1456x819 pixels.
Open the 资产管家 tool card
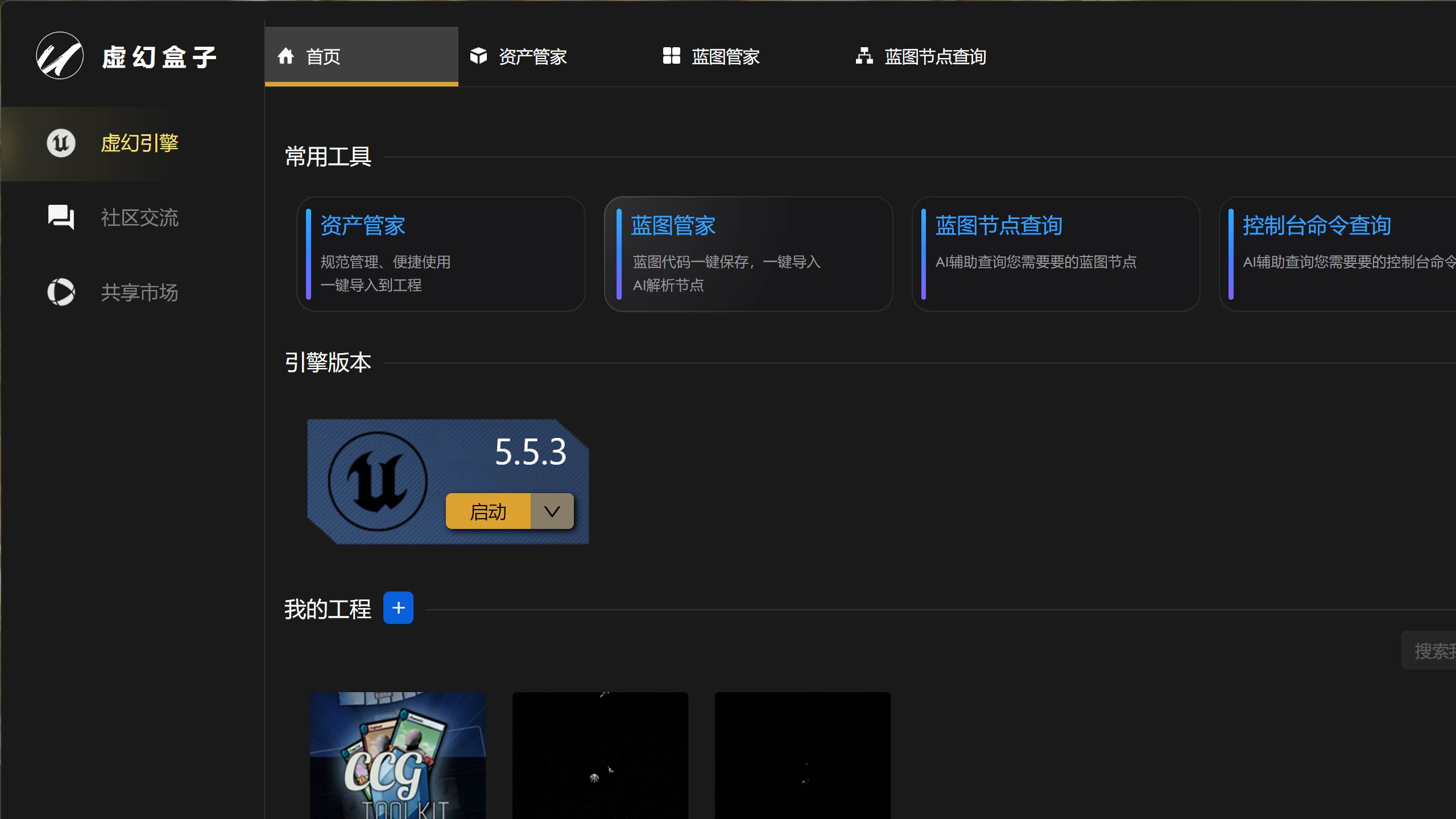(441, 254)
